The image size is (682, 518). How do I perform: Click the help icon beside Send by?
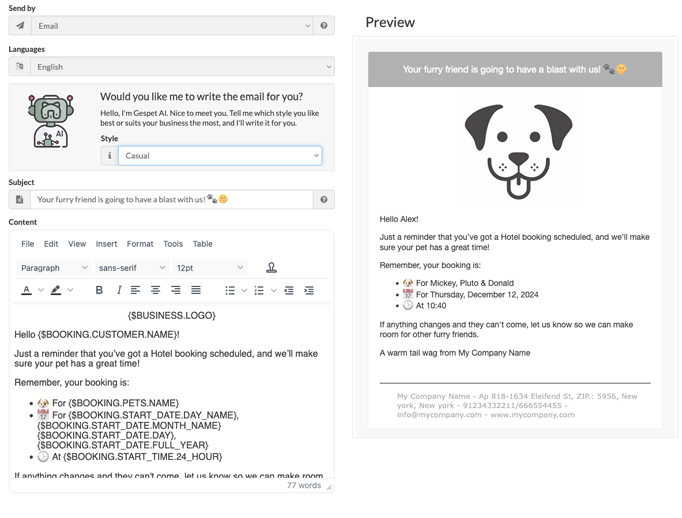pyautogui.click(x=324, y=26)
